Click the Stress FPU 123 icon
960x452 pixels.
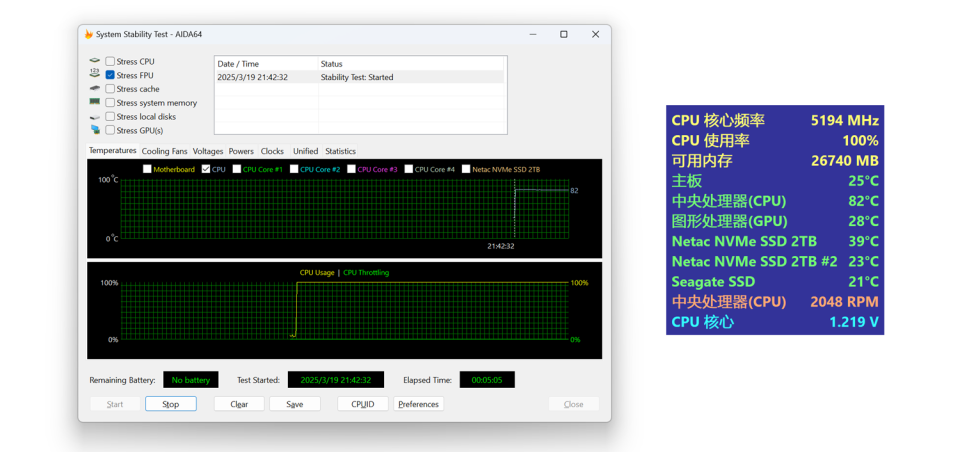(x=94, y=73)
